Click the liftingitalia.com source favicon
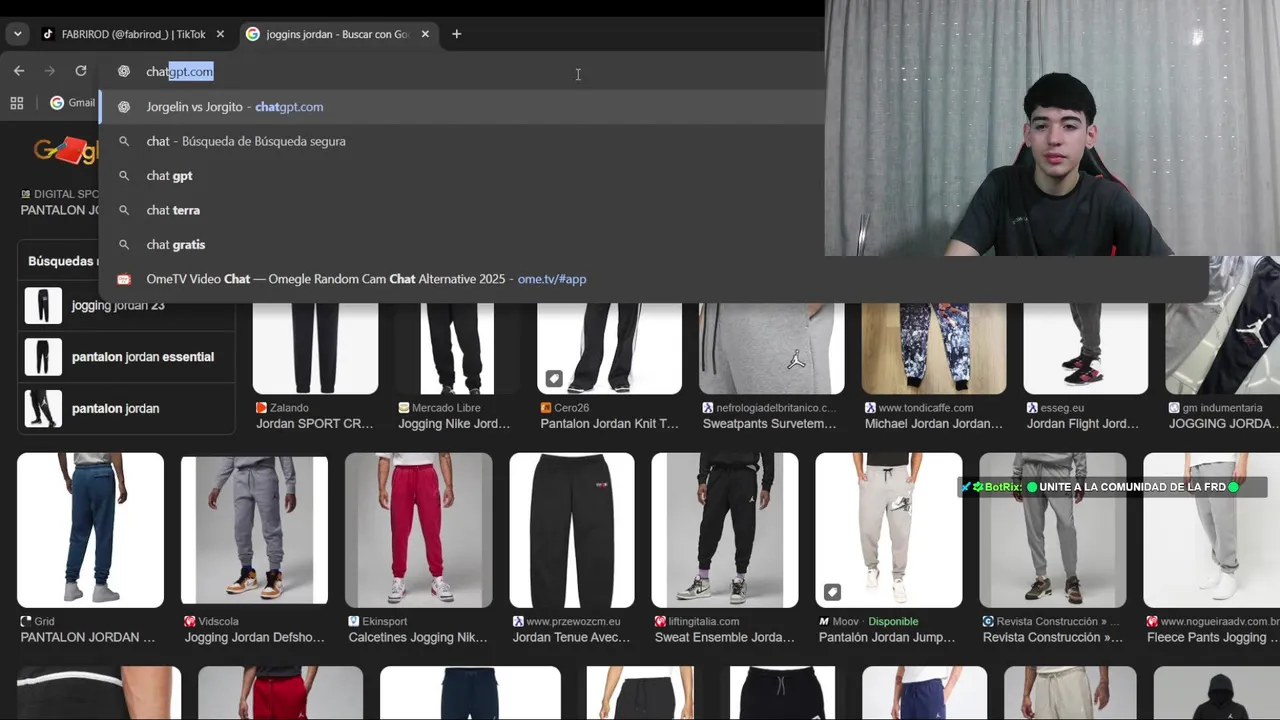 pos(660,621)
